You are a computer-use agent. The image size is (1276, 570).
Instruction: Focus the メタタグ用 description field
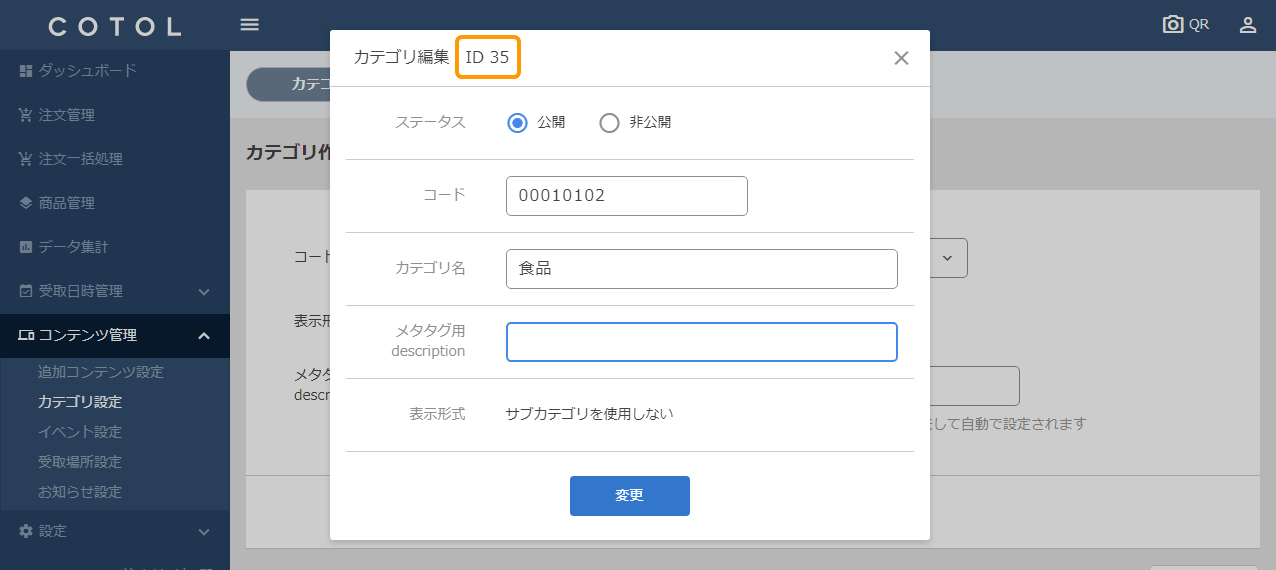tap(702, 342)
